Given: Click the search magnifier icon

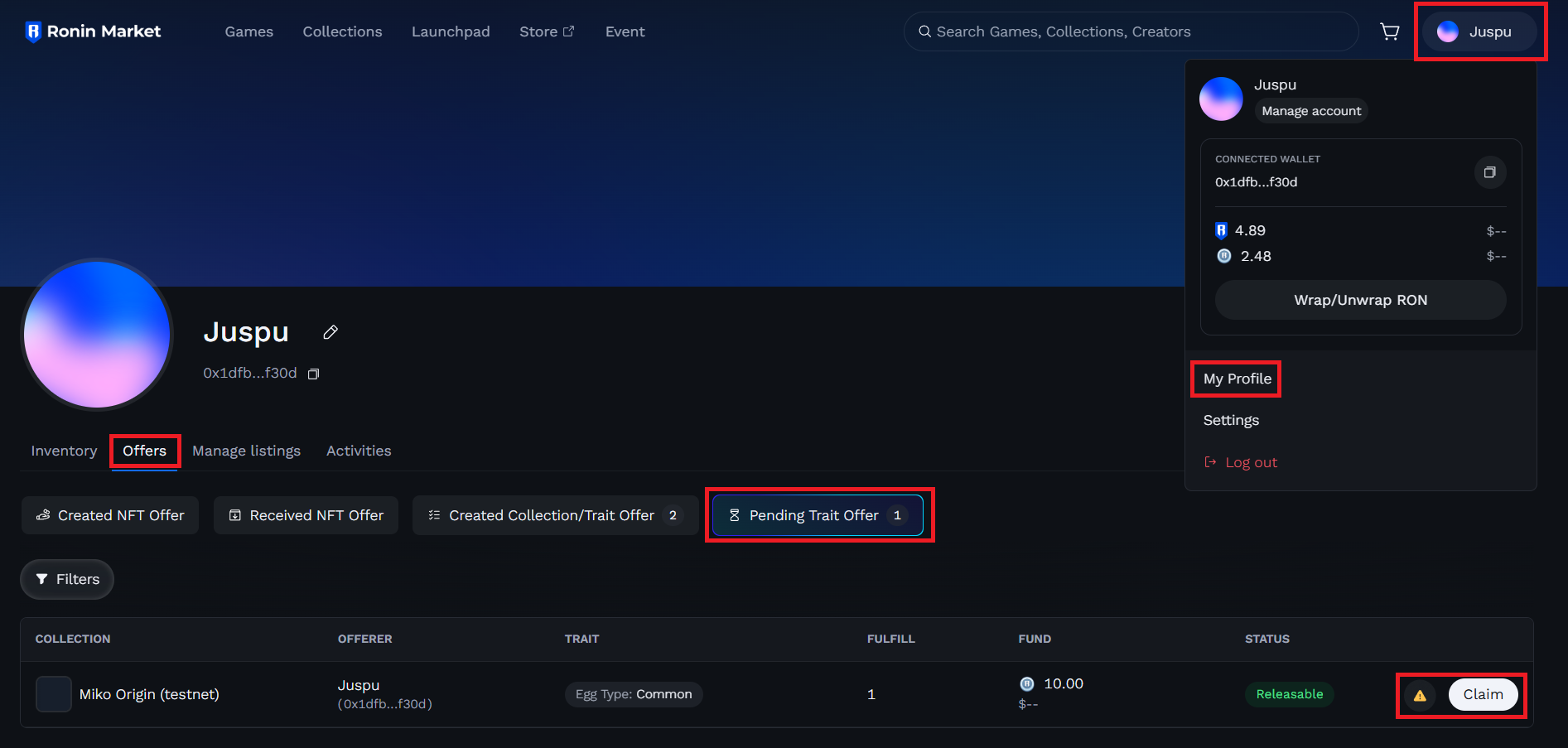Looking at the screenshot, I should [924, 31].
